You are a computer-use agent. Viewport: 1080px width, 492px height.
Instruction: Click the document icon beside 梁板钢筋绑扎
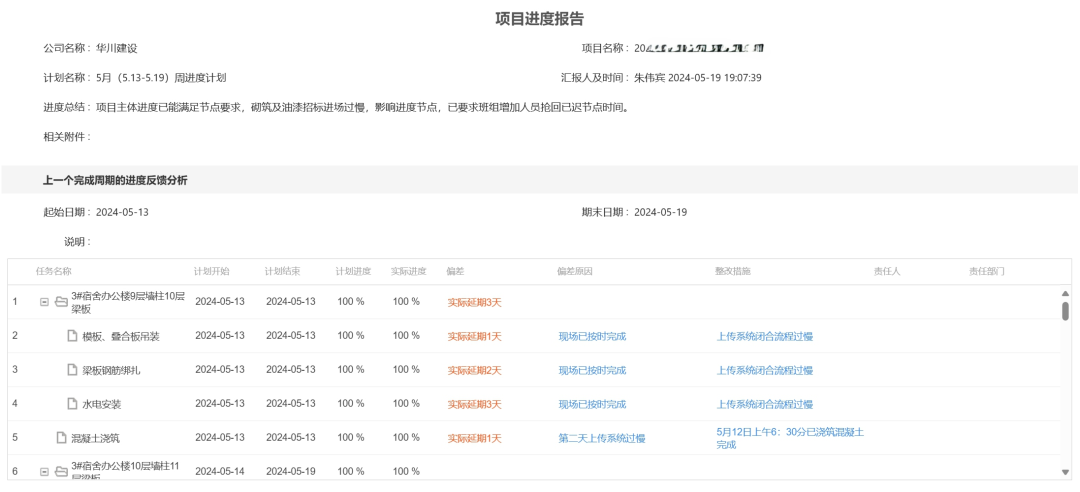pos(72,370)
